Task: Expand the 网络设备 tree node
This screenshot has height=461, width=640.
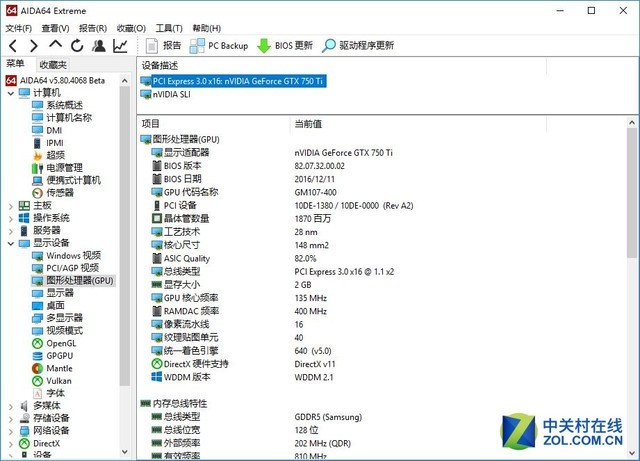Action: pyautogui.click(x=11, y=431)
